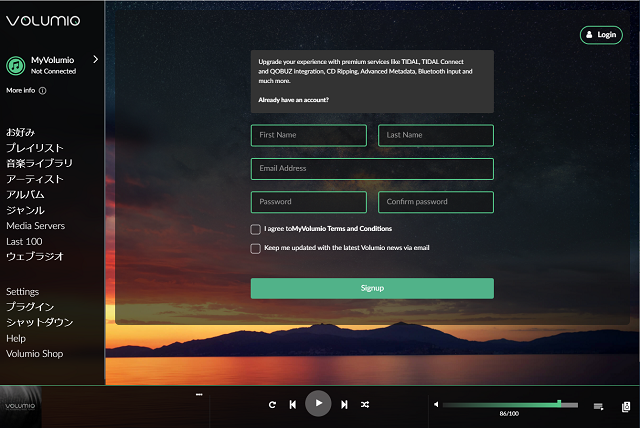Image resolution: width=640 pixels, height=428 pixels.
Task: Adjust the volume slider bar
Action: click(x=510, y=405)
